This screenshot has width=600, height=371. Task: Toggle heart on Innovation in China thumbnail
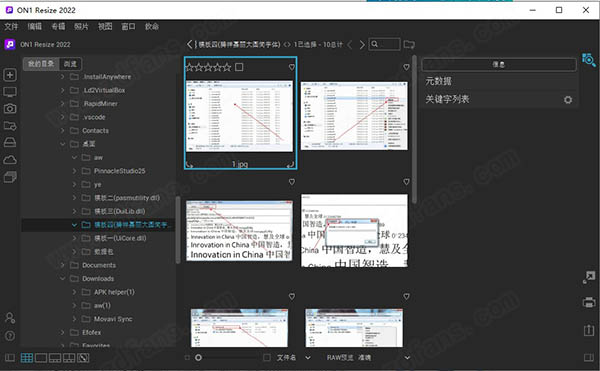tap(292, 182)
